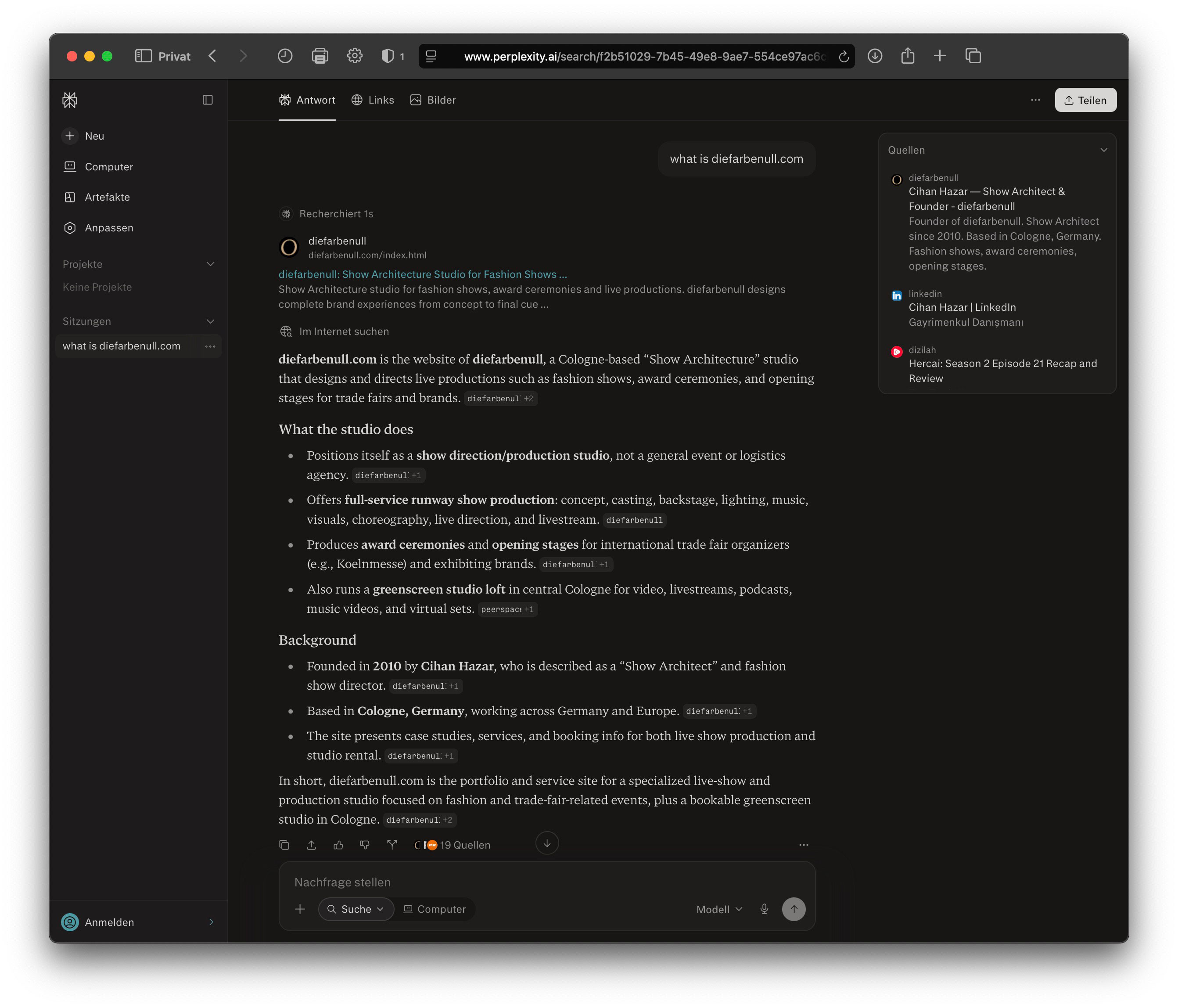Click the export answer icon

tap(312, 845)
